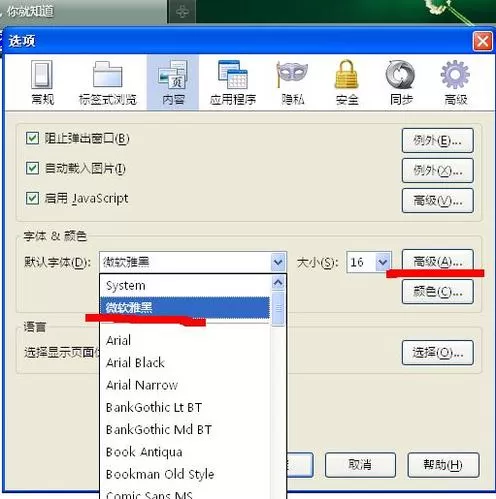The width and height of the screenshot is (496, 499).
Task: Select BankGothic Lt BT font
Action: click(x=185, y=407)
